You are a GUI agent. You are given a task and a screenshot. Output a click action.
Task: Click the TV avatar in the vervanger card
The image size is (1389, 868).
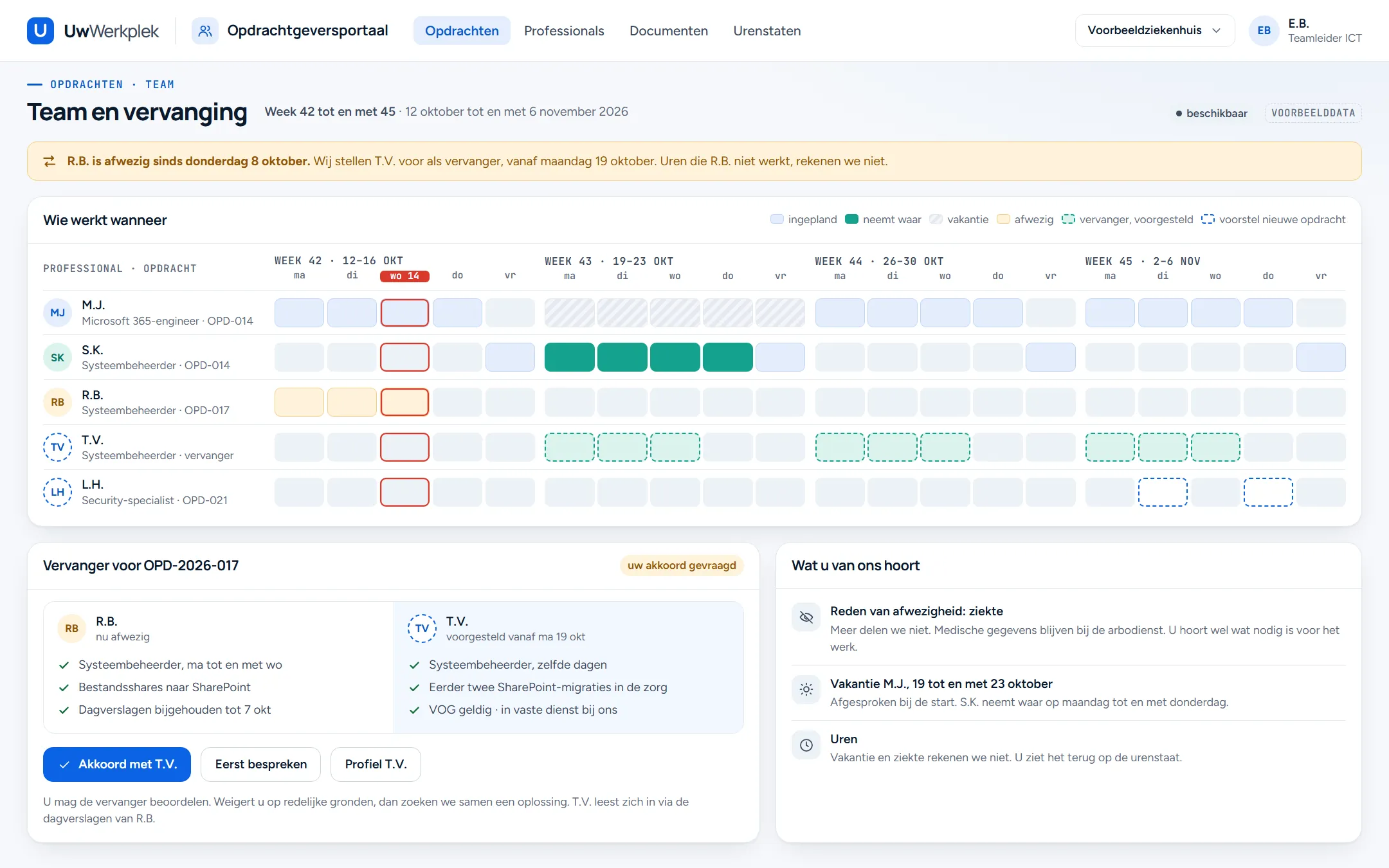pyautogui.click(x=422, y=628)
